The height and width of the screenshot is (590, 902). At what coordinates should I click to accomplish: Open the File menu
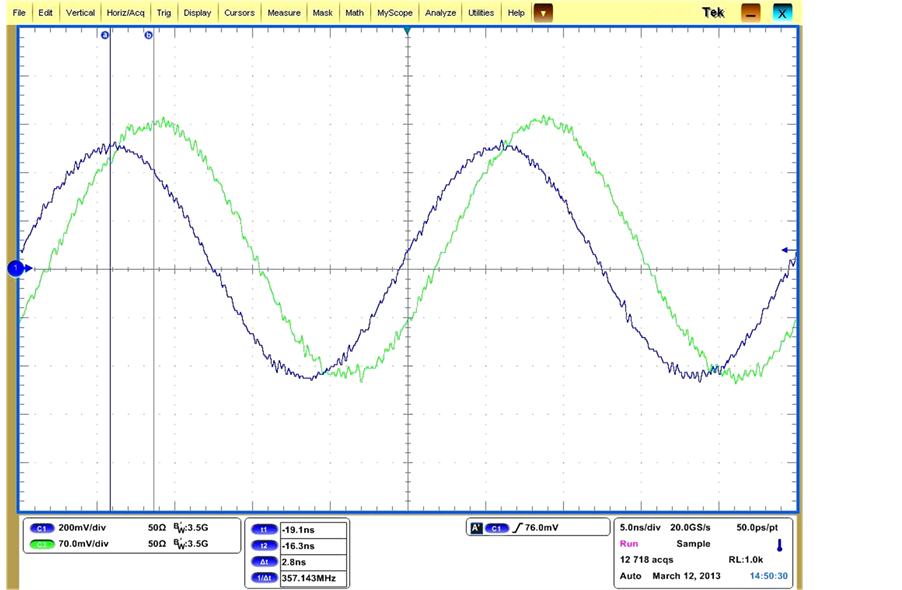point(19,13)
